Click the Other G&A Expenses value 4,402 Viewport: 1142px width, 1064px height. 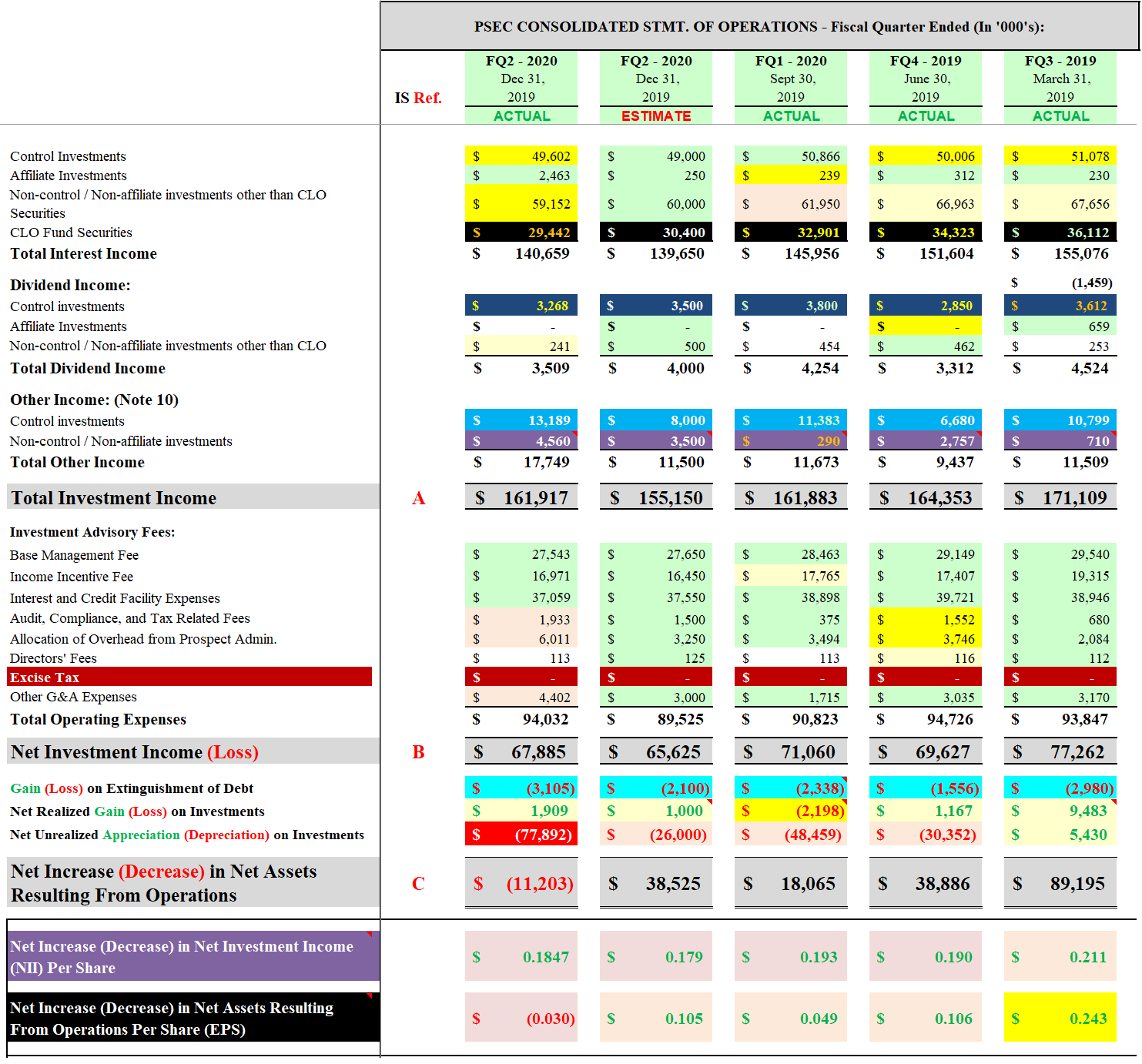tap(554, 698)
